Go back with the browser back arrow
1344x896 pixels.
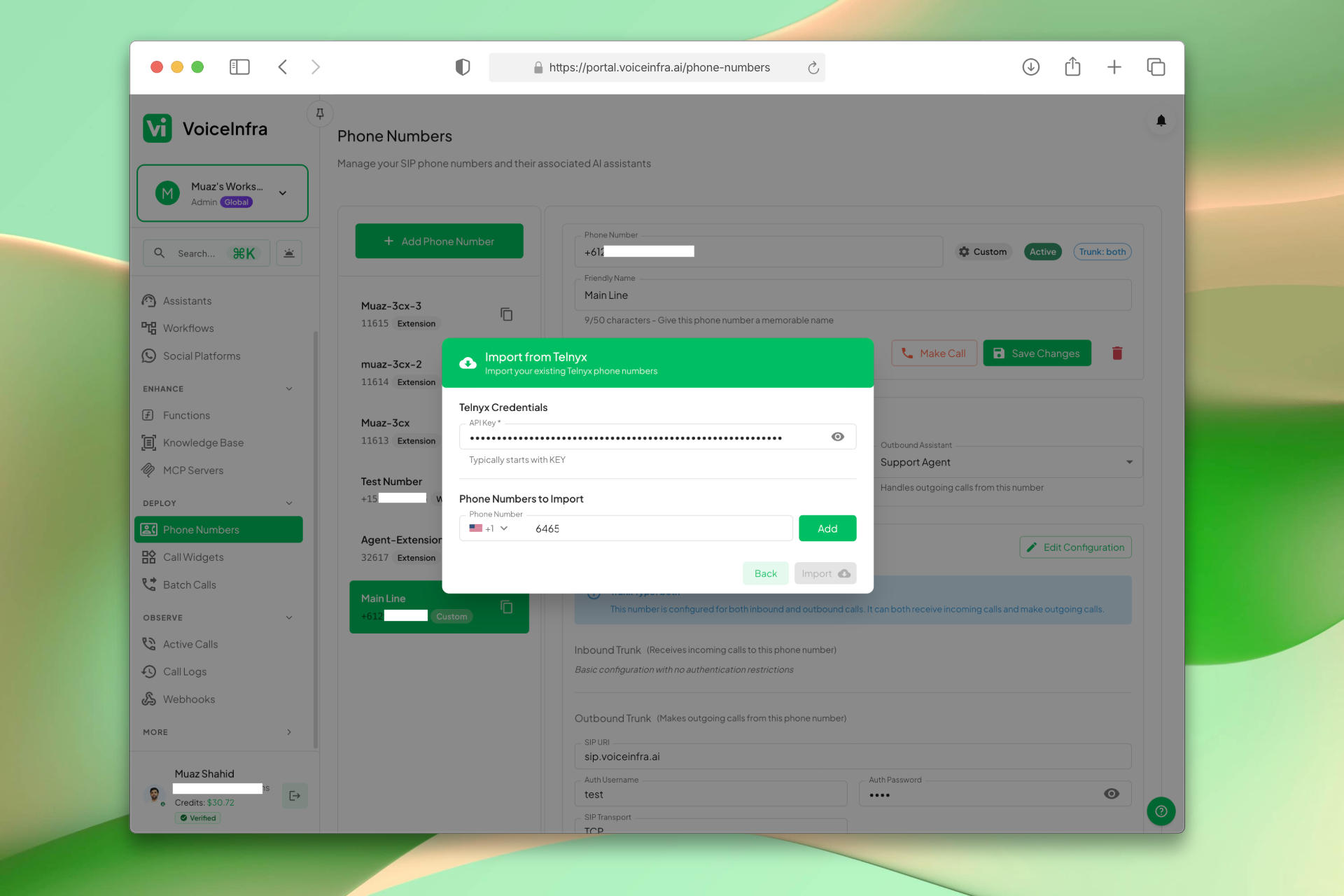(x=283, y=67)
